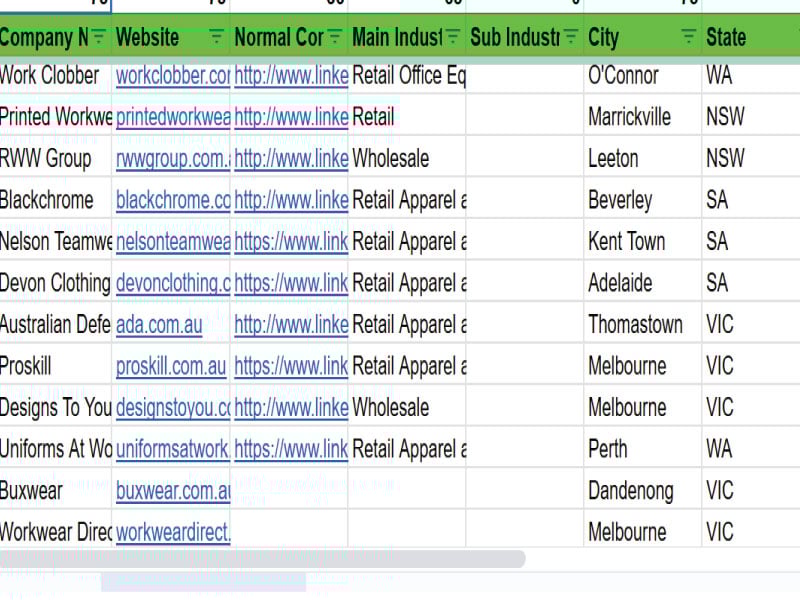
Task: Open the designstoyou website link
Action: (173, 408)
